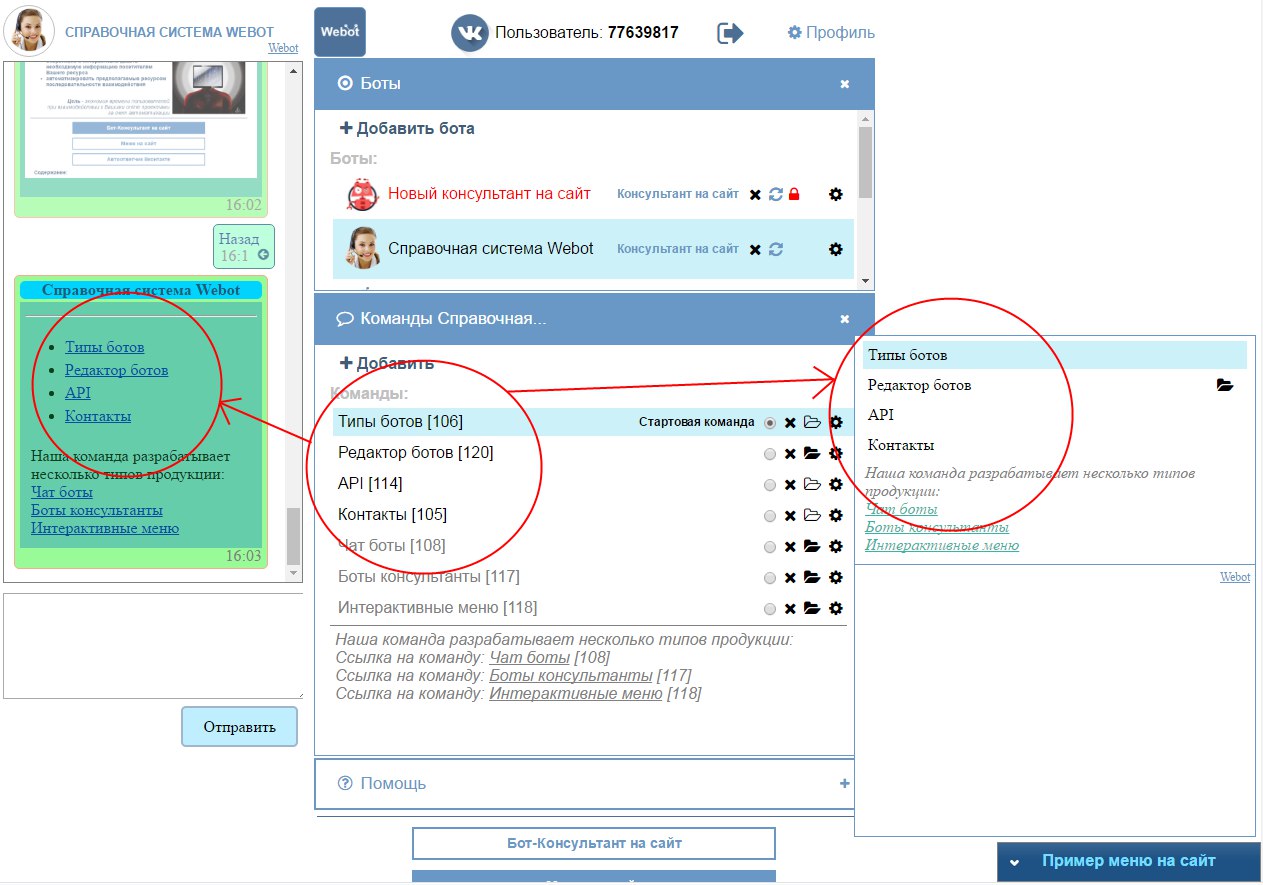Open settings gear of Чат боты [108] command
This screenshot has height=885, width=1263.
point(836,547)
